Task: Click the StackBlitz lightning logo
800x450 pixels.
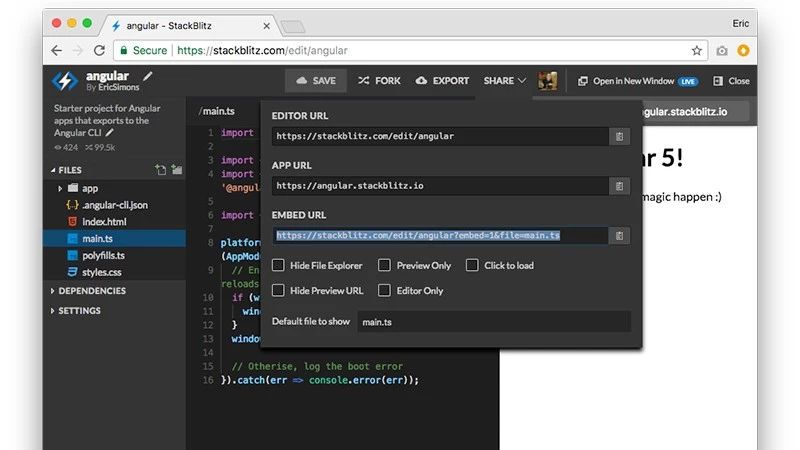Action: click(65, 81)
